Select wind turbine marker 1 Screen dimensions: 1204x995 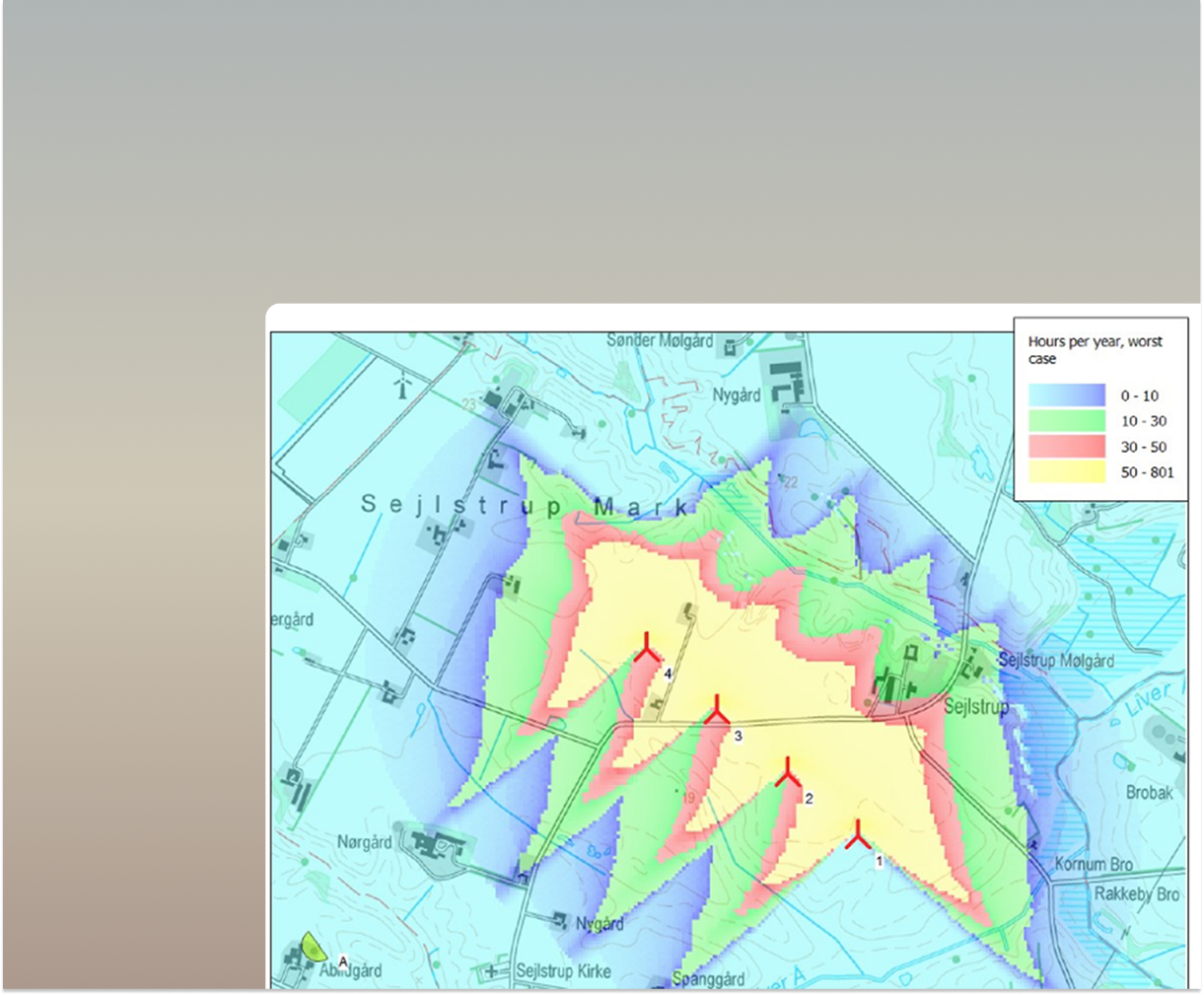point(858,834)
